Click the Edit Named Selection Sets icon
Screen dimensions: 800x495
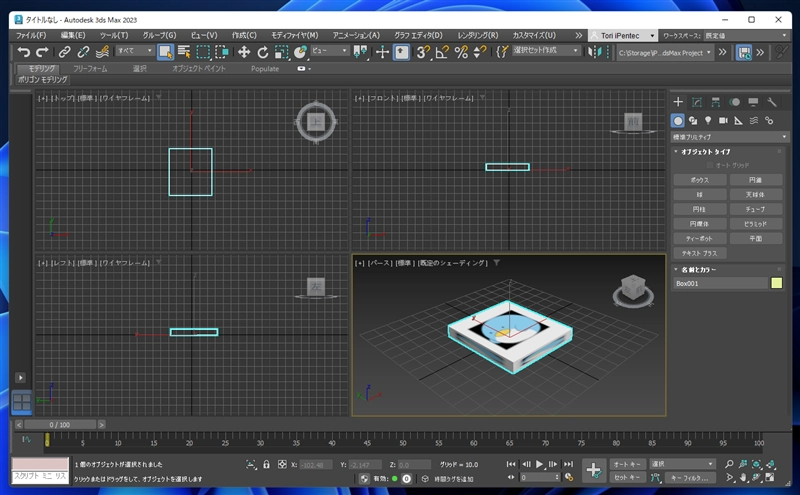[502, 52]
